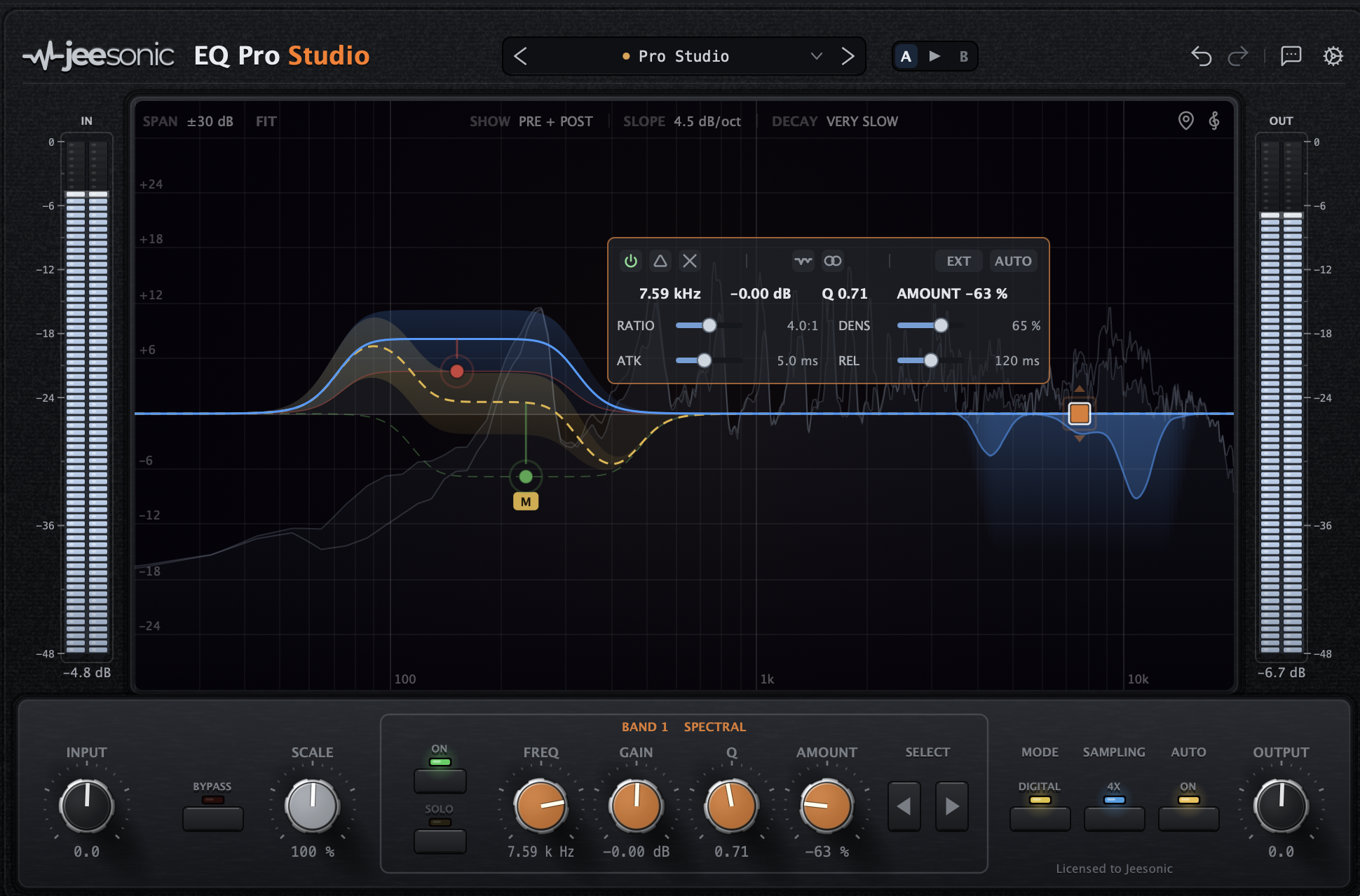Click FIT in the analyzer header
The image size is (1360, 896).
pyautogui.click(x=266, y=121)
